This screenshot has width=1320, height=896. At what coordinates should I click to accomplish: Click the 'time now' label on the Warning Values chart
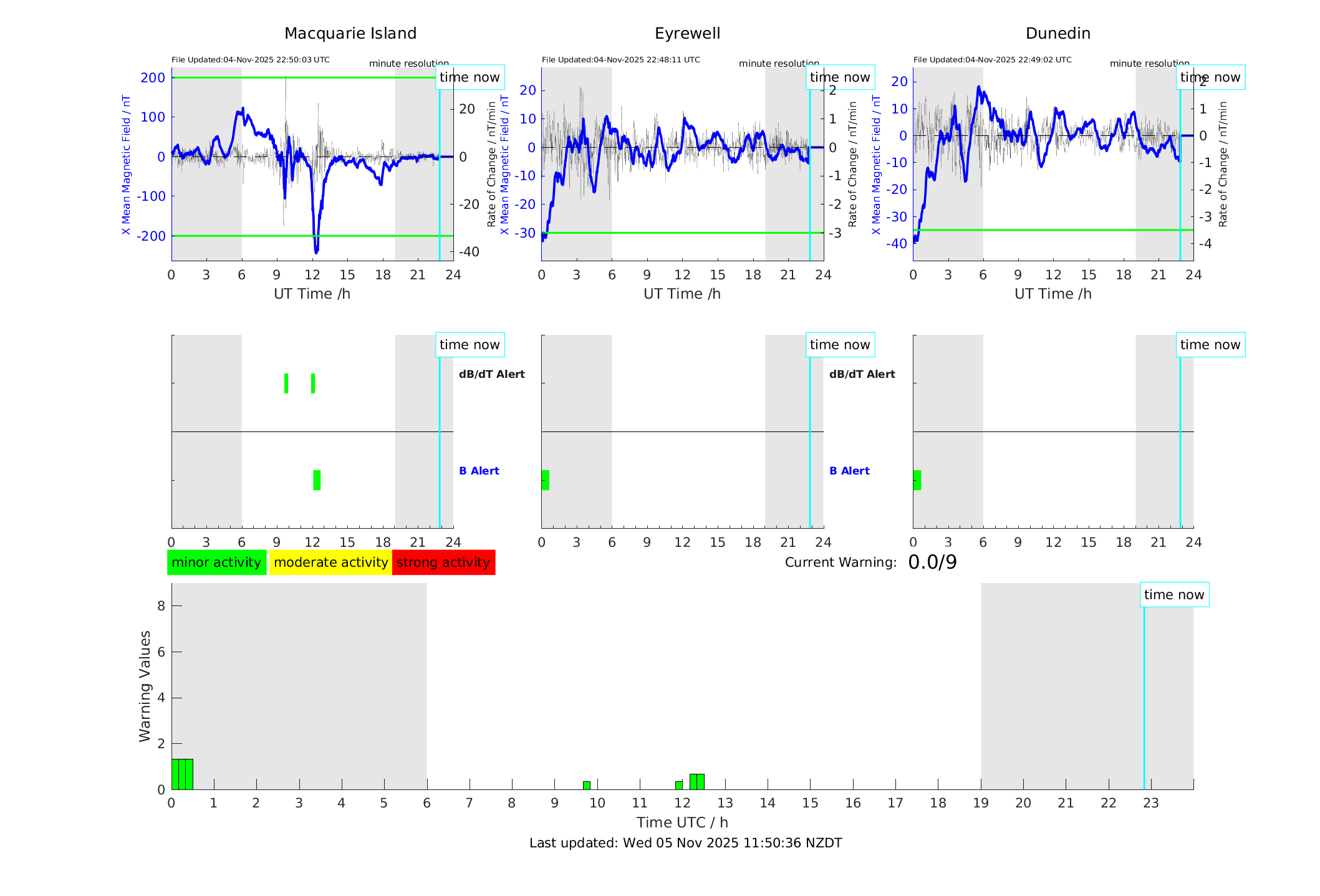pos(1174,595)
